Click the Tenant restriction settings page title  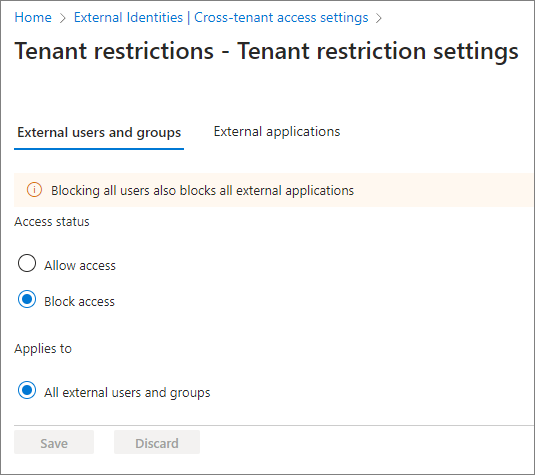tap(266, 51)
